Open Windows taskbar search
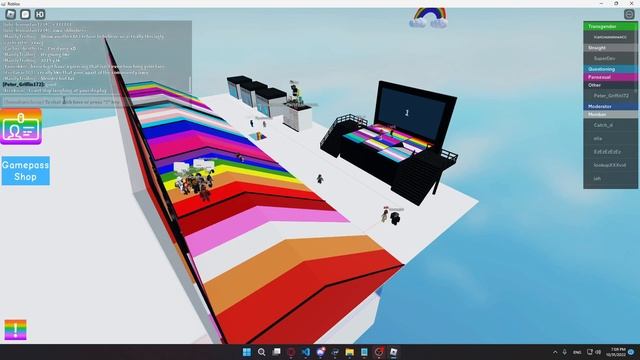 262,352
